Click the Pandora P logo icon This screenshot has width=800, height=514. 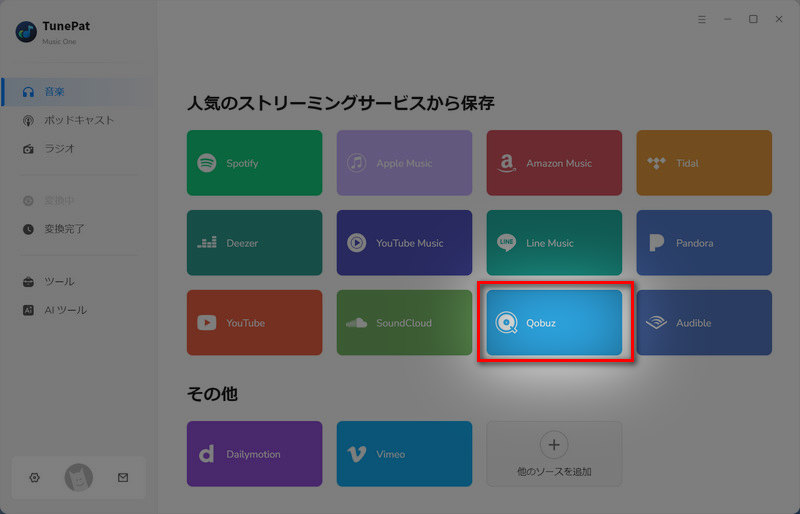[x=656, y=243]
